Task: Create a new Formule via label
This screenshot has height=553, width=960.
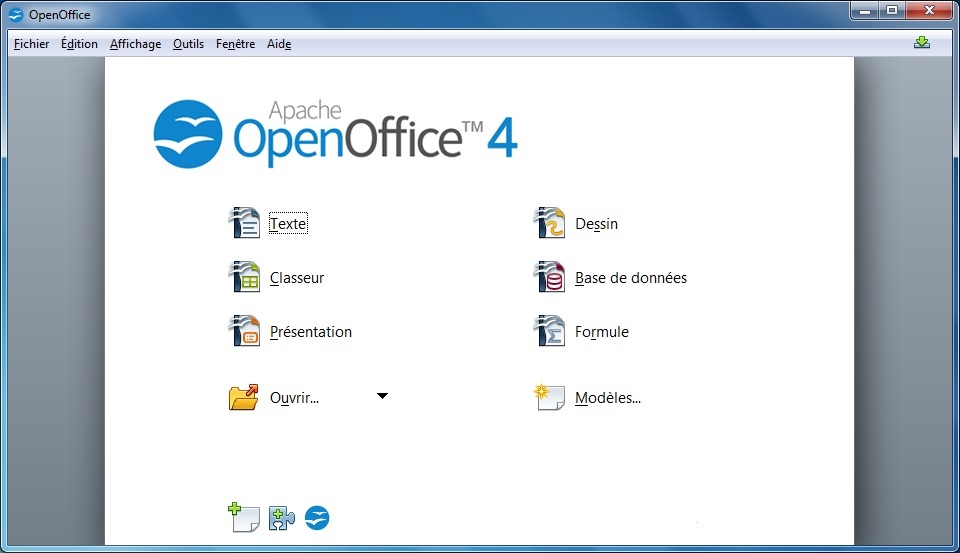Action: click(601, 332)
